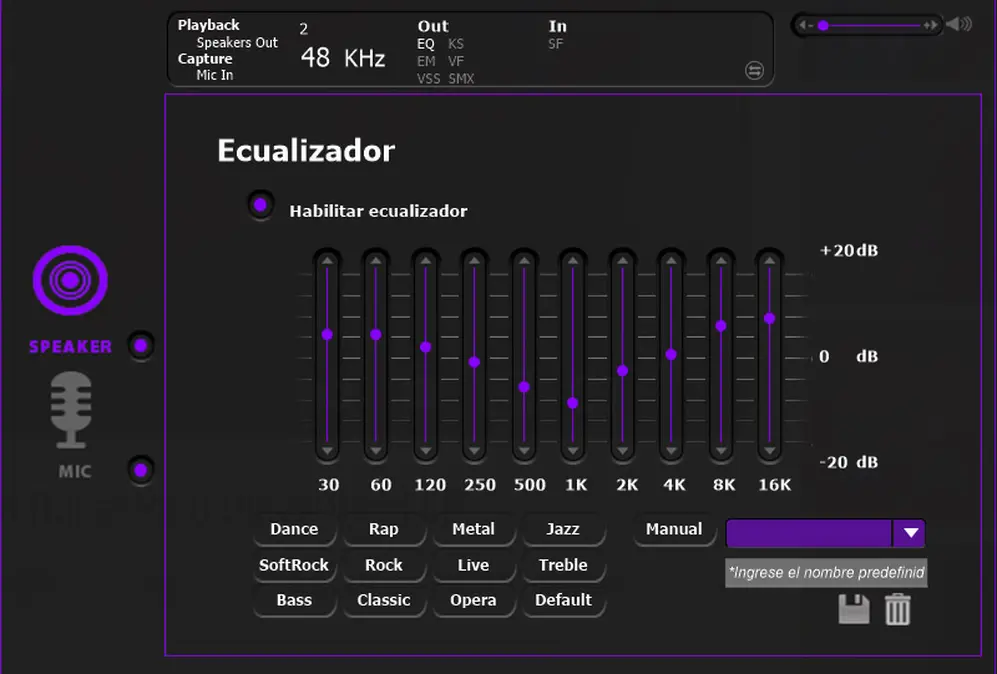The height and width of the screenshot is (674, 997).
Task: Click the EQ indicator under Out
Action: 425,45
